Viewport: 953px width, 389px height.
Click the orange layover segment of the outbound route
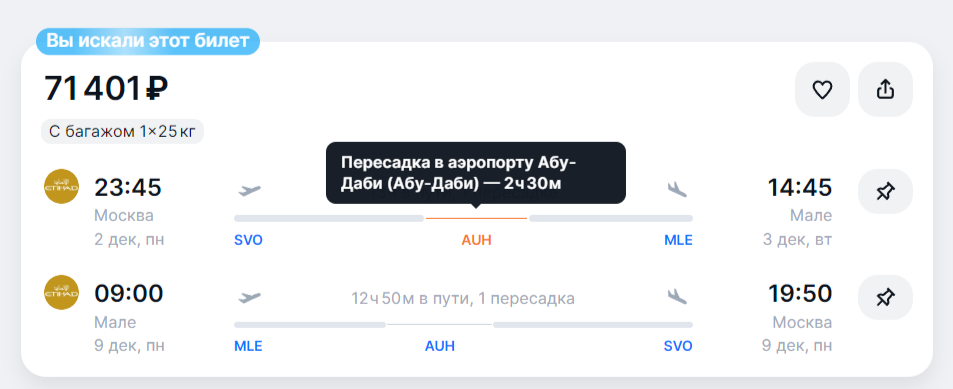tap(476, 218)
